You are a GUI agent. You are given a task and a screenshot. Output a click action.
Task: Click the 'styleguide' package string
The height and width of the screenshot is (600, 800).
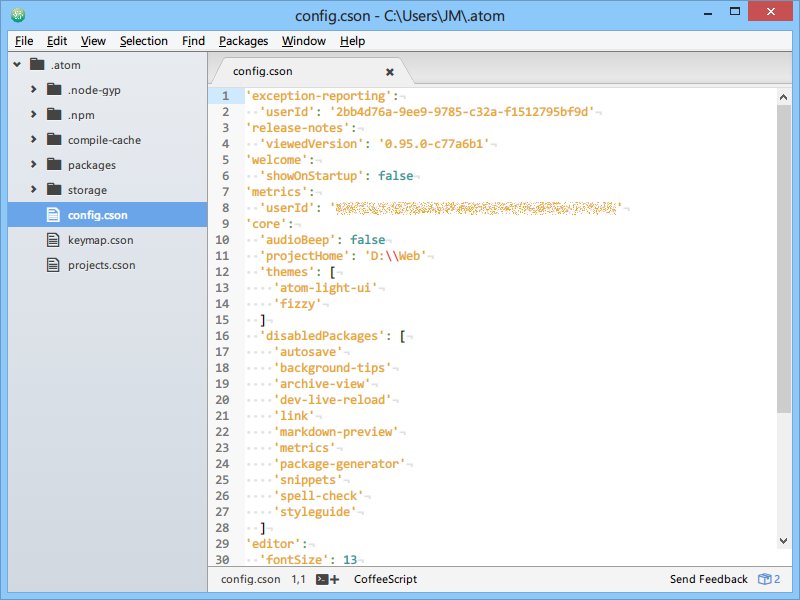(315, 512)
